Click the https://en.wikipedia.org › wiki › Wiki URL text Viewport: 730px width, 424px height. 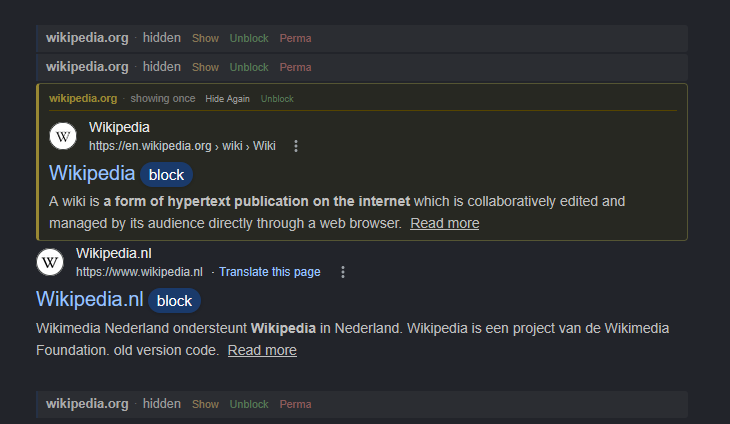182,146
